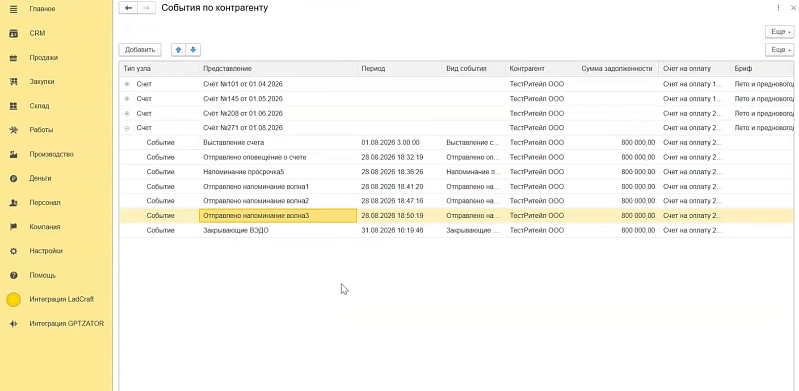
Task: Open the upper Еще dropdown
Action: [780, 32]
